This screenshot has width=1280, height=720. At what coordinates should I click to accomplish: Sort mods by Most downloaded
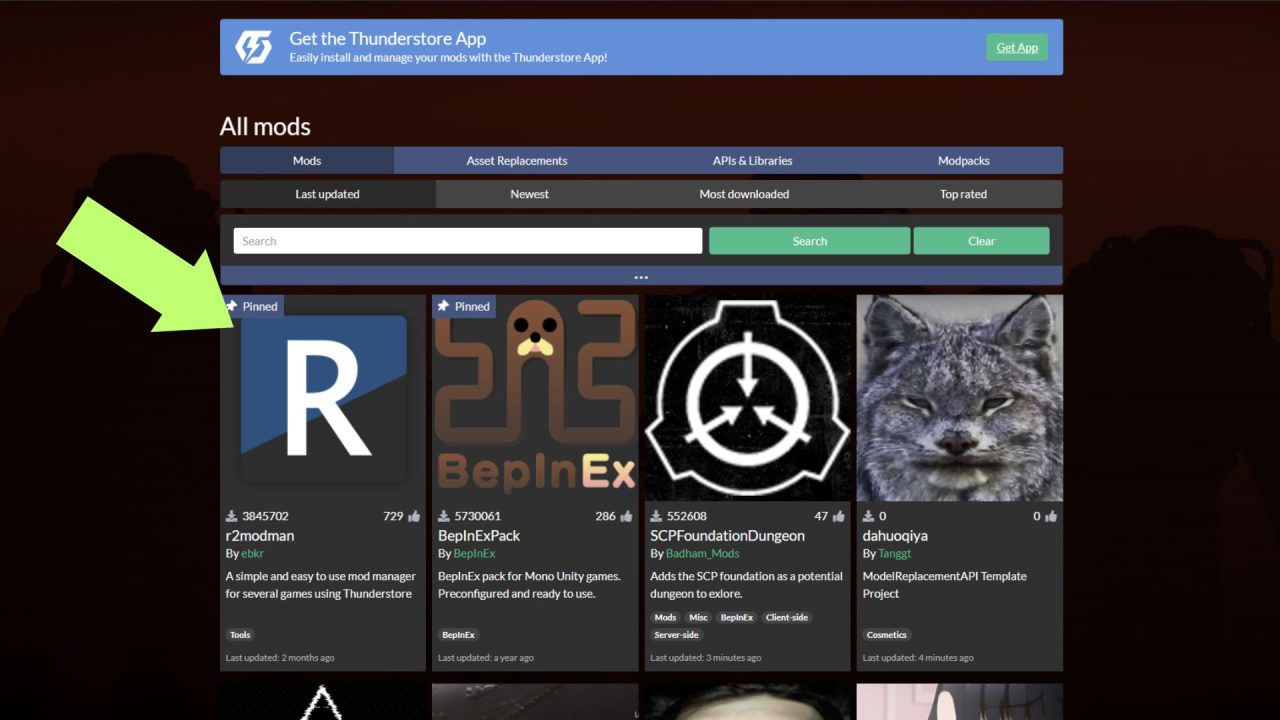[x=744, y=194]
